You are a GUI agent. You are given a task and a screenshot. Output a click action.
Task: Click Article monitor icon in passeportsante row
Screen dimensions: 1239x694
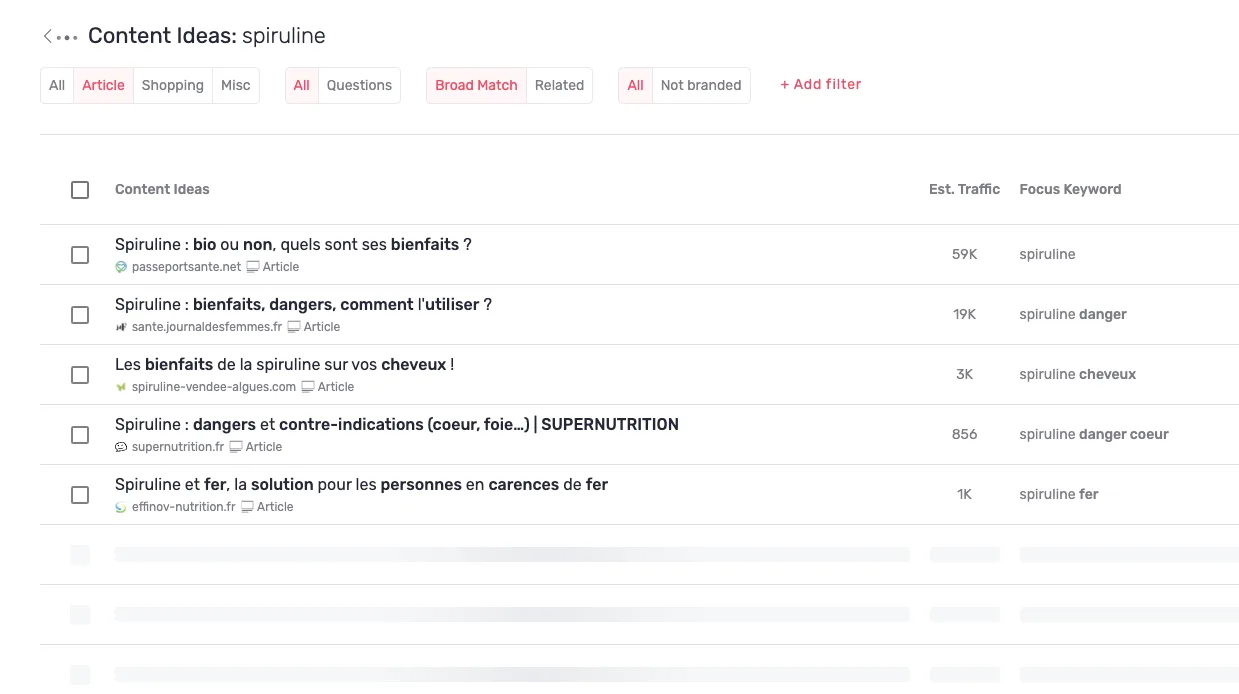pyautogui.click(x=253, y=267)
